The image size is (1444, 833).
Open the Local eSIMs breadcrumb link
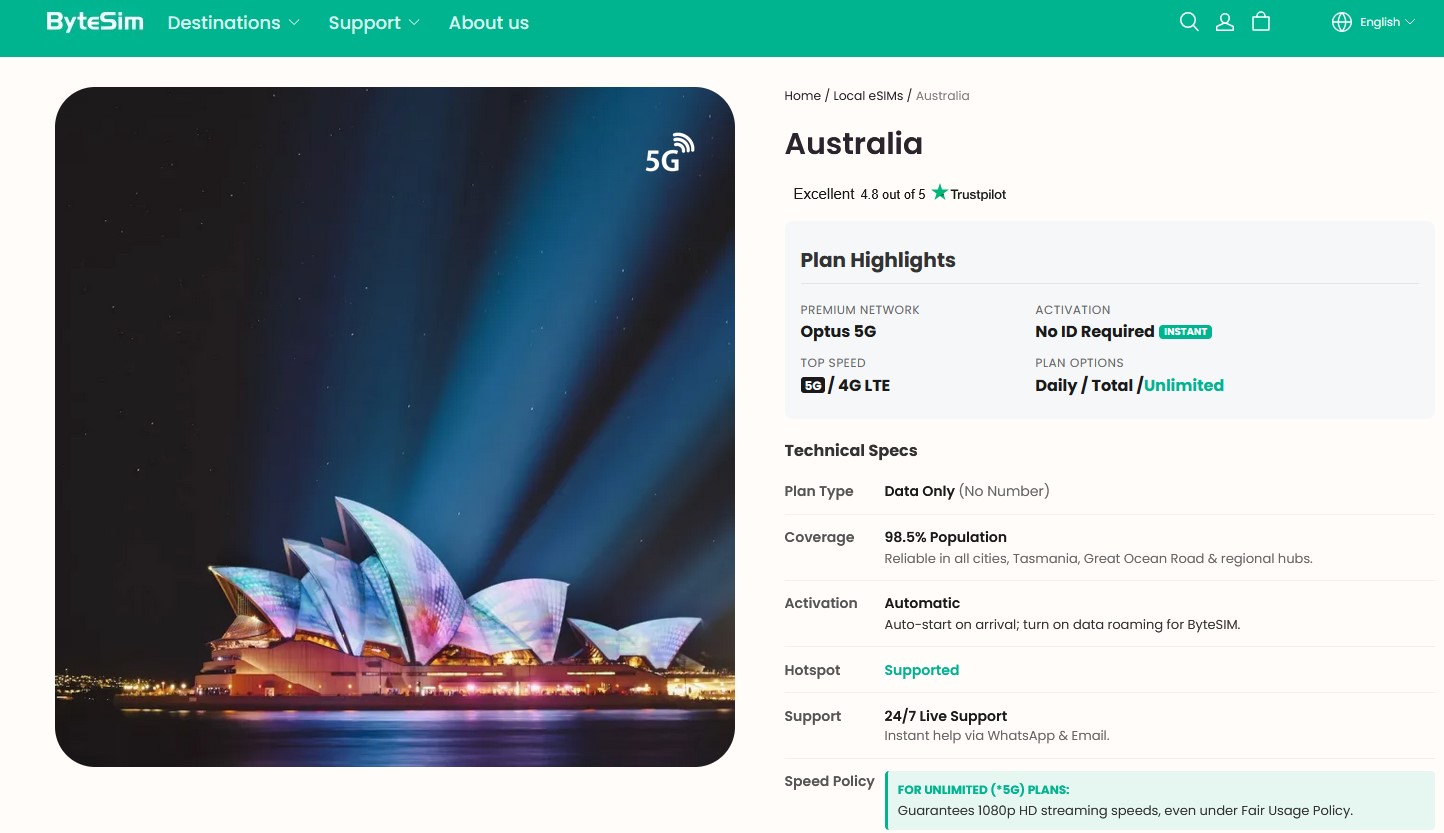pos(868,95)
